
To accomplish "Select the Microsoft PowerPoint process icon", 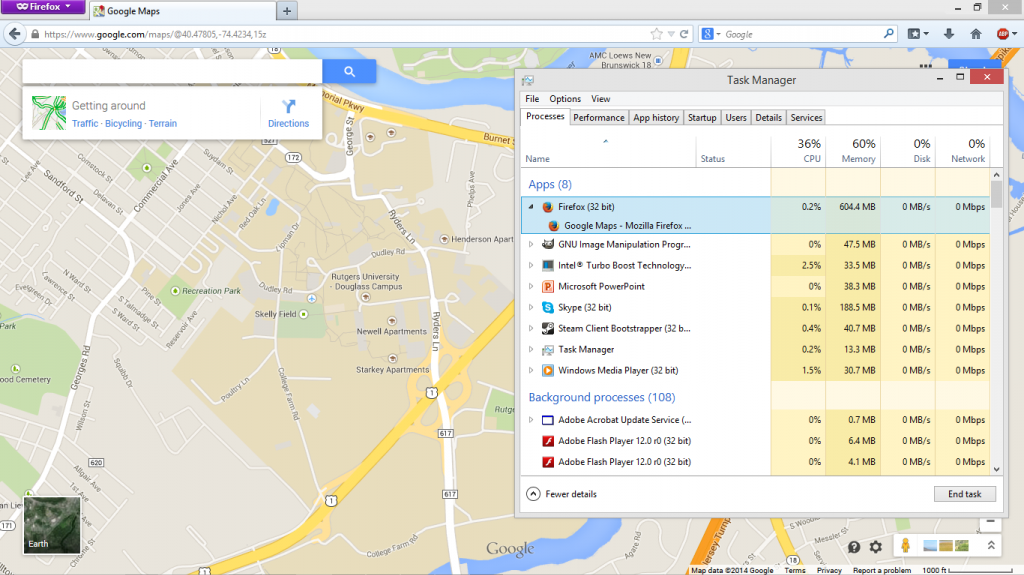I will pyautogui.click(x=548, y=286).
